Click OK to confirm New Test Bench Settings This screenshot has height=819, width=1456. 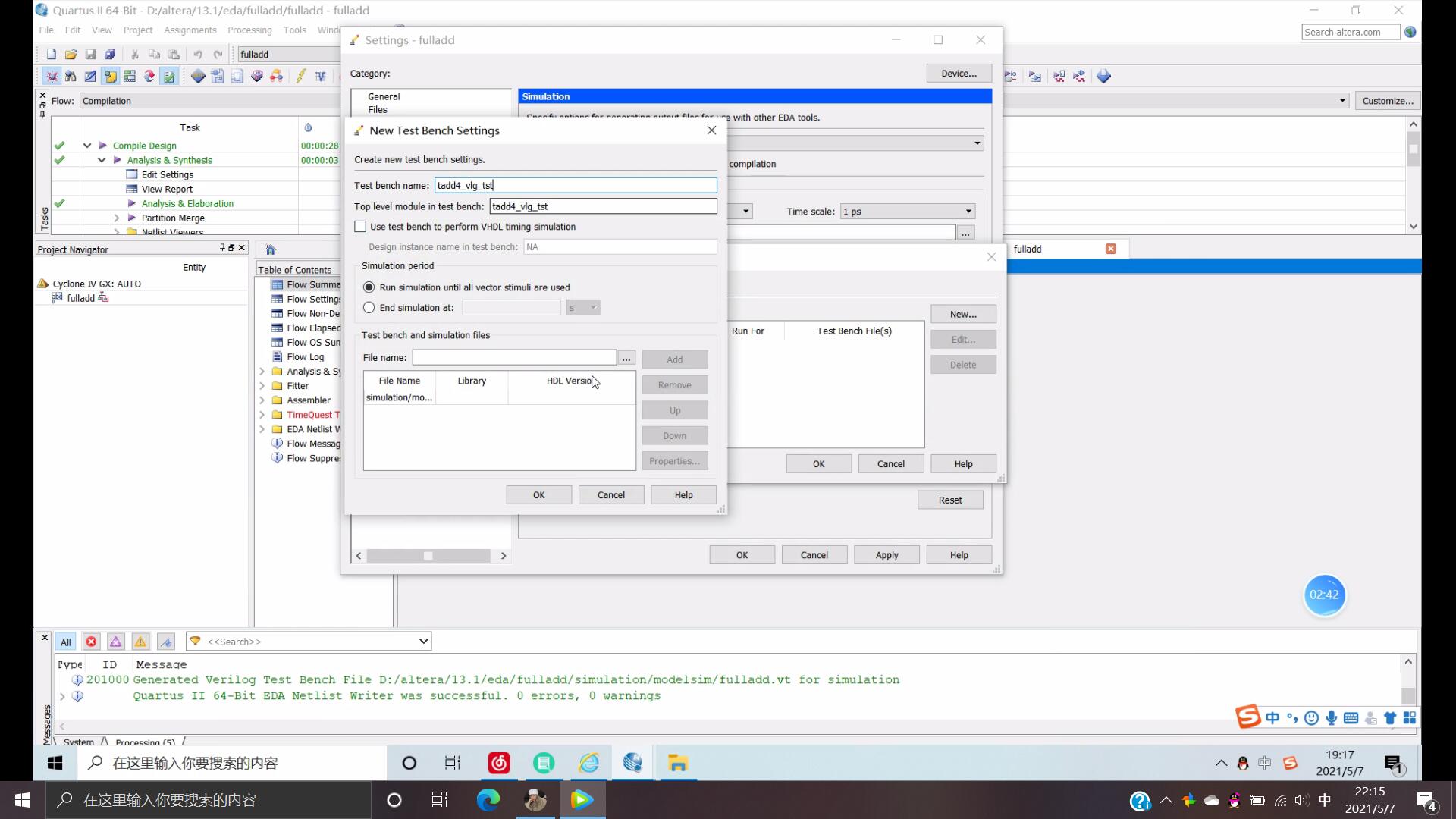(540, 494)
